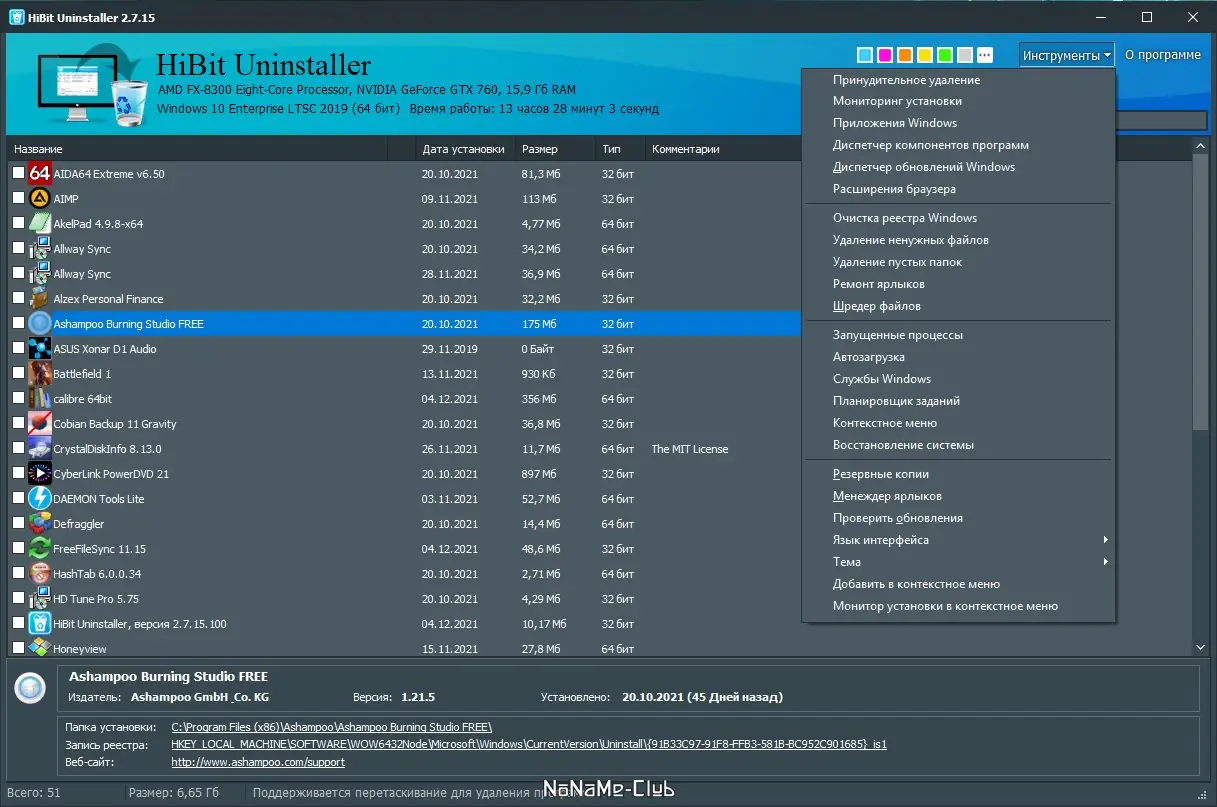Image resolution: width=1217 pixels, height=807 pixels.
Task: Click the Ashampoo Burning Studio disc icon in list
Action: point(40,323)
